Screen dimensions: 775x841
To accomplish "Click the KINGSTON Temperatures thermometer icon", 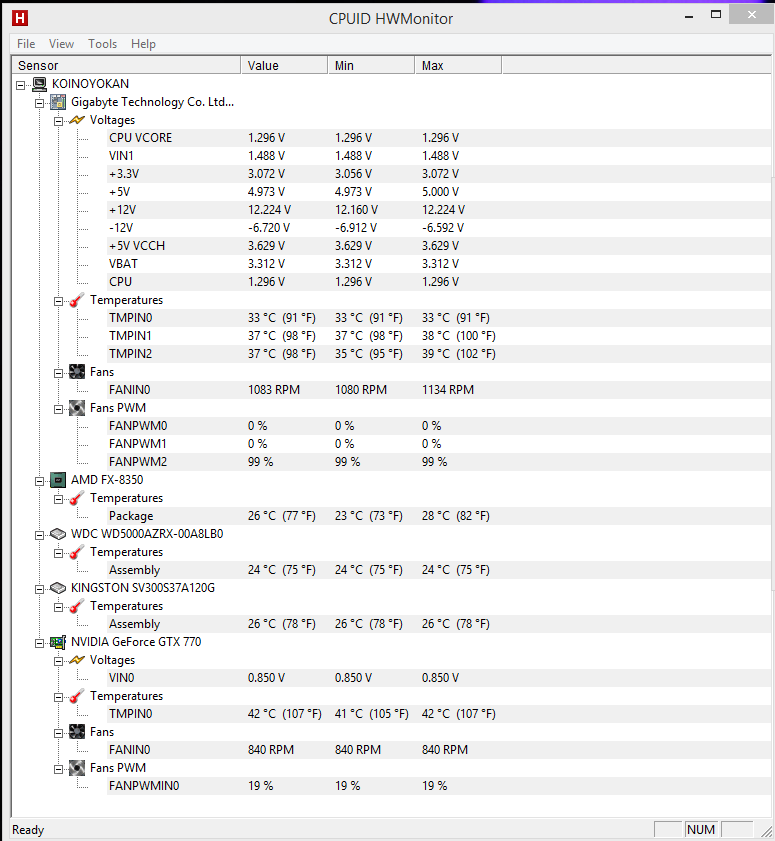I will [x=77, y=606].
